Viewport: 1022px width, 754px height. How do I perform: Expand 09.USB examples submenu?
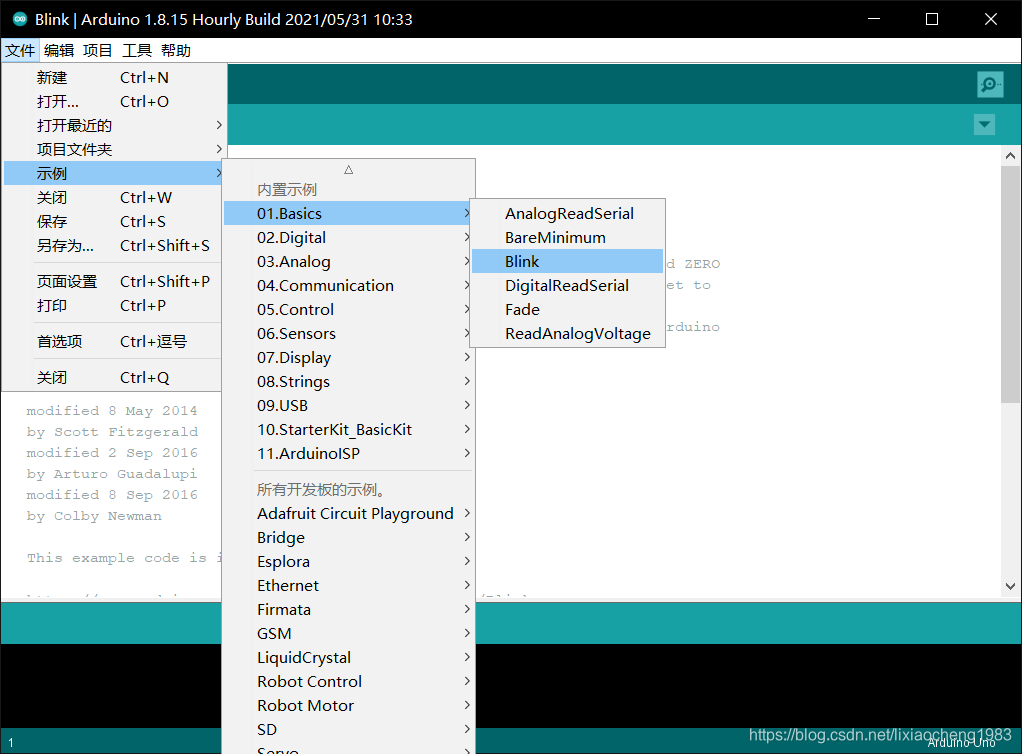click(348, 405)
